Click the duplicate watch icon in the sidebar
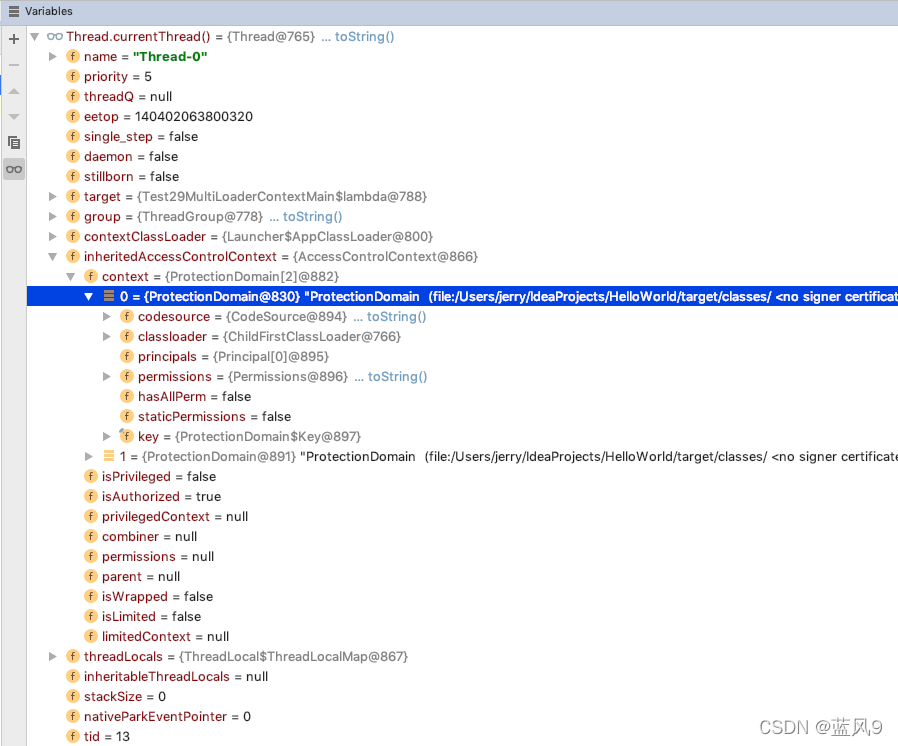The height and width of the screenshot is (746, 898). tap(13, 142)
